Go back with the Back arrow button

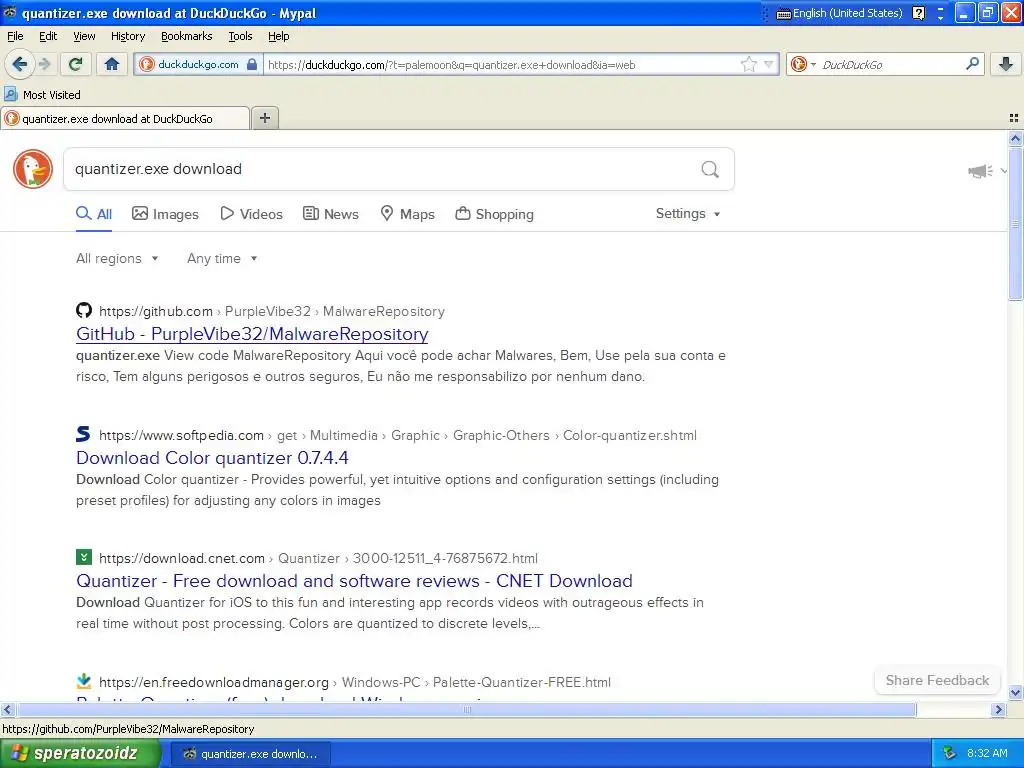click(20, 64)
